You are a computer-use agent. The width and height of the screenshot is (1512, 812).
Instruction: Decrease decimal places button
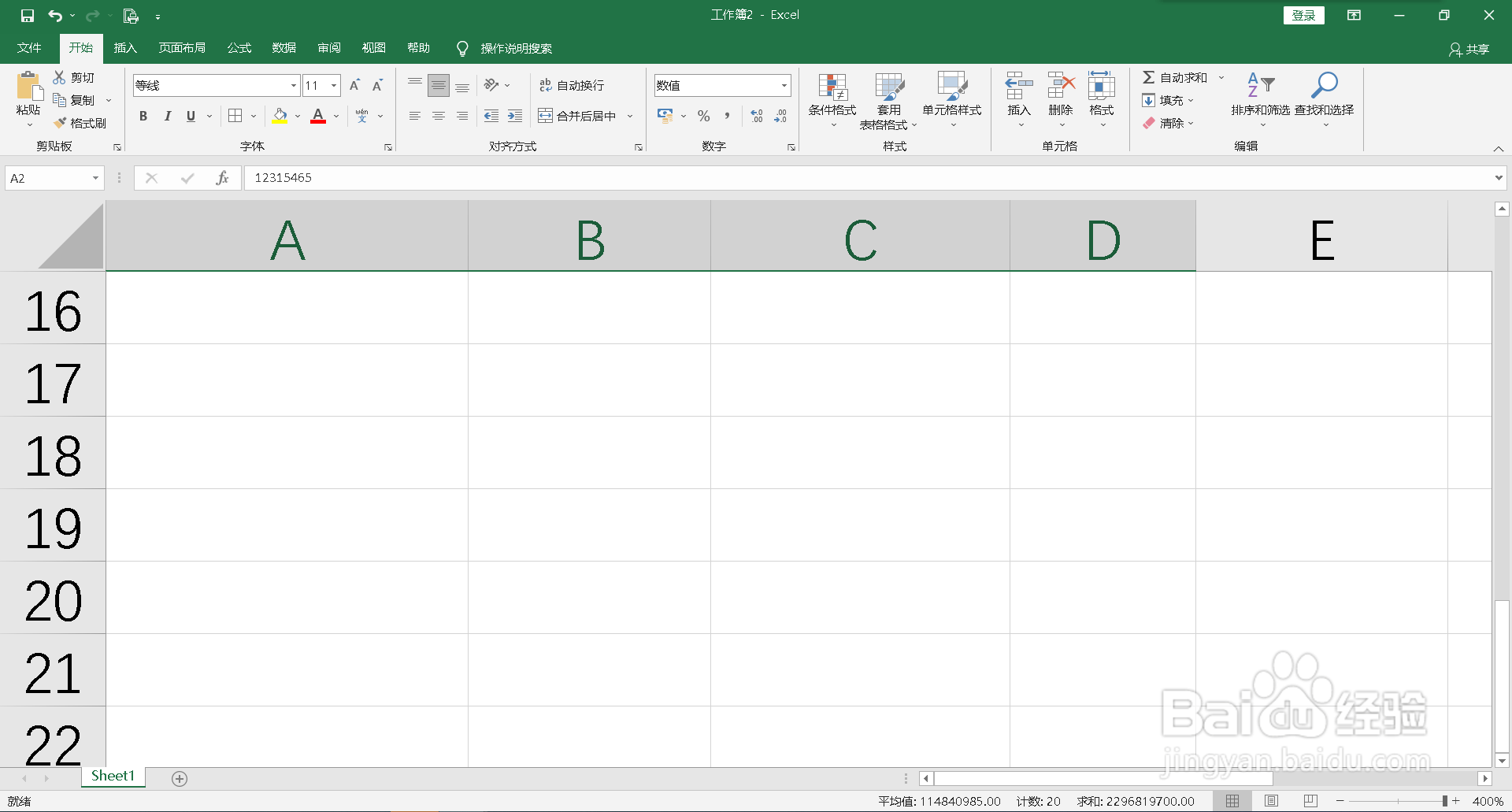pos(780,116)
